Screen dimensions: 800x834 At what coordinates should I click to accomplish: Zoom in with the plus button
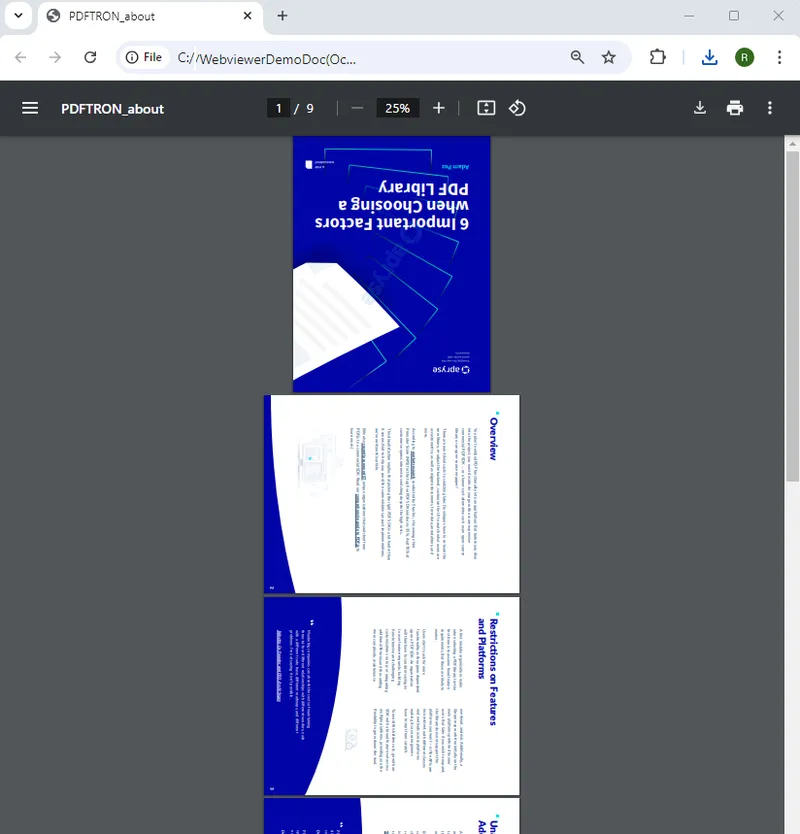coord(438,109)
